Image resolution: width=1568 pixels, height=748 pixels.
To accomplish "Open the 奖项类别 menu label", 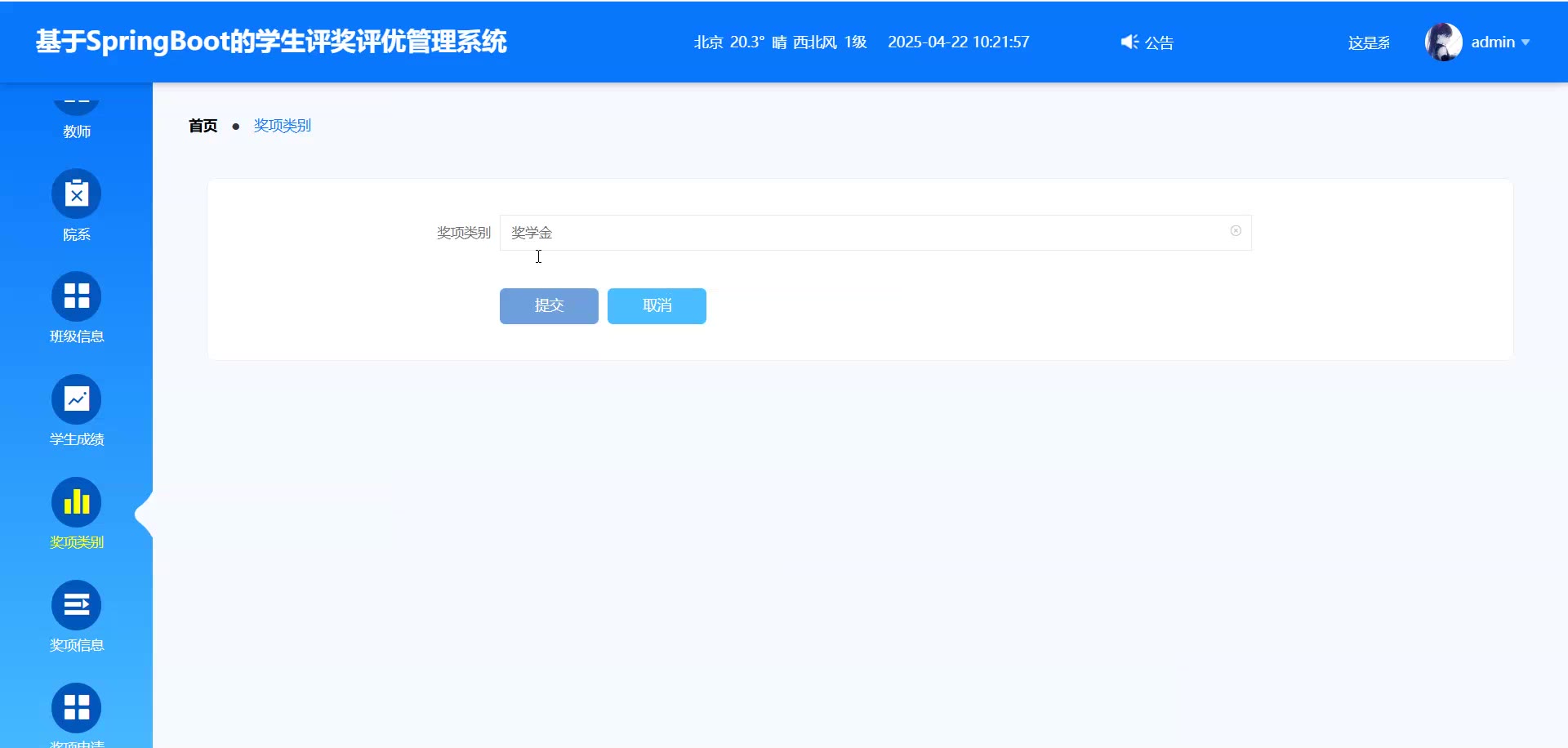I will (x=77, y=542).
